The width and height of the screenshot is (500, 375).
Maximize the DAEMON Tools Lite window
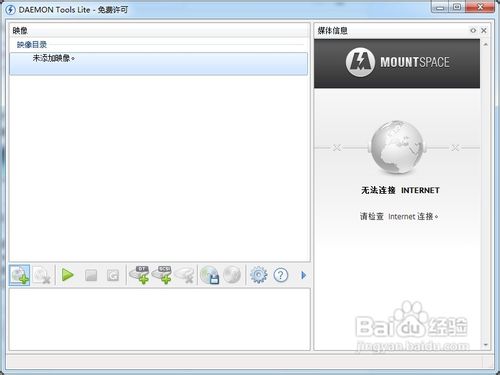coord(457,7)
